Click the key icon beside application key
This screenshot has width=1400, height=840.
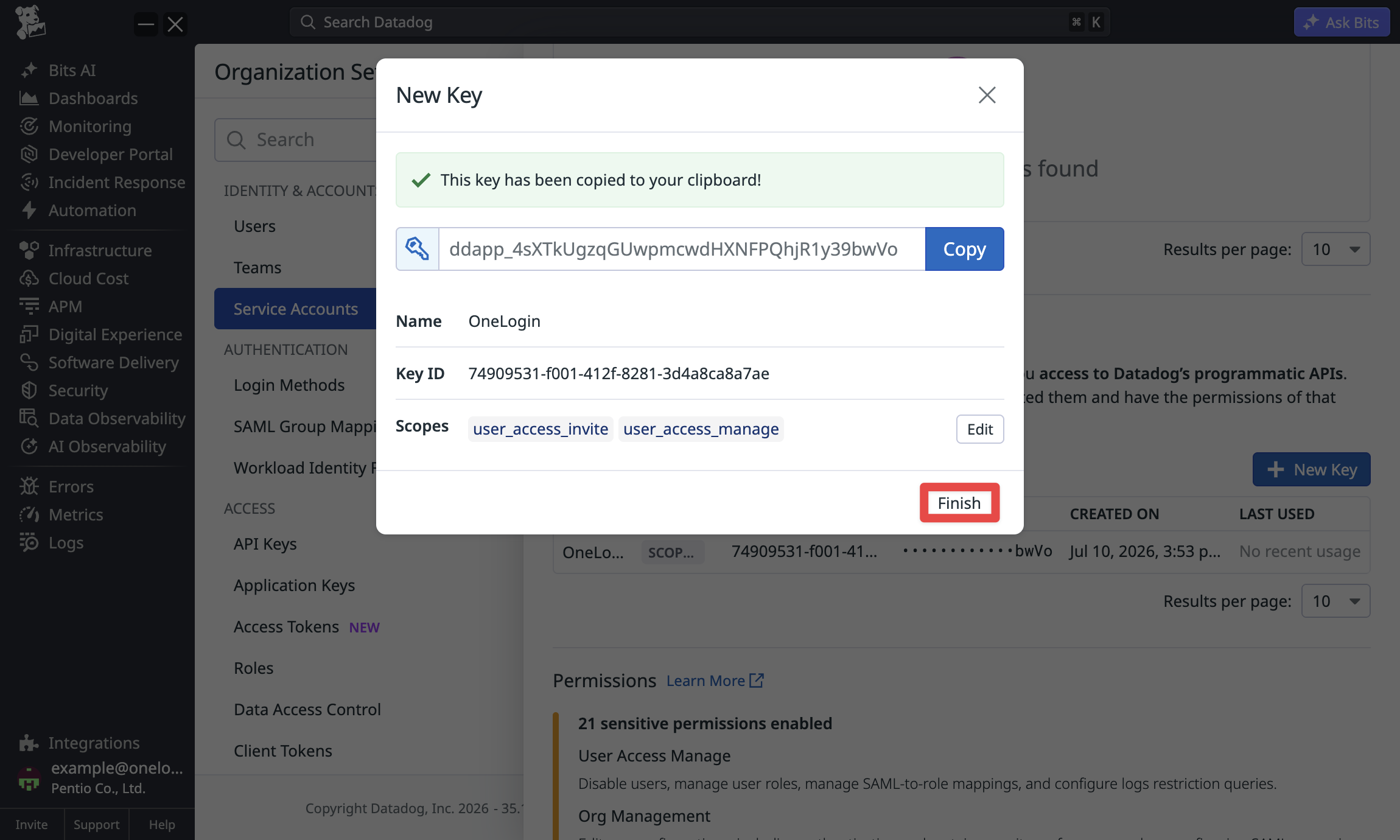(x=418, y=249)
